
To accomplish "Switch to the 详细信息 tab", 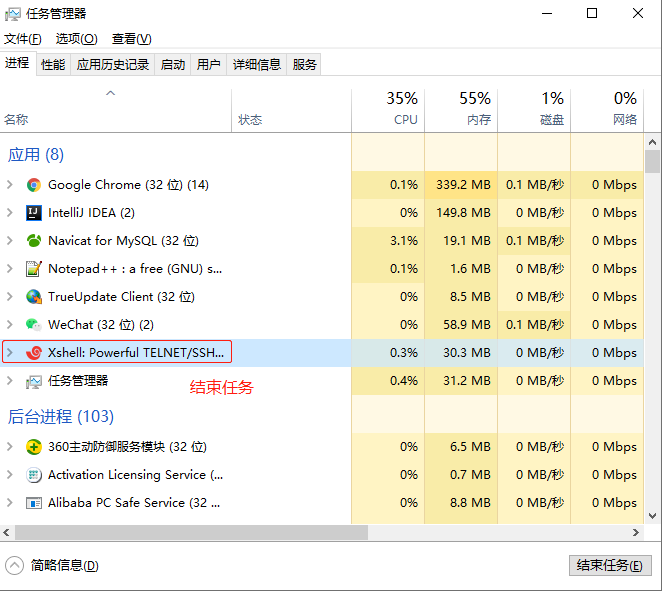I will tap(257, 65).
